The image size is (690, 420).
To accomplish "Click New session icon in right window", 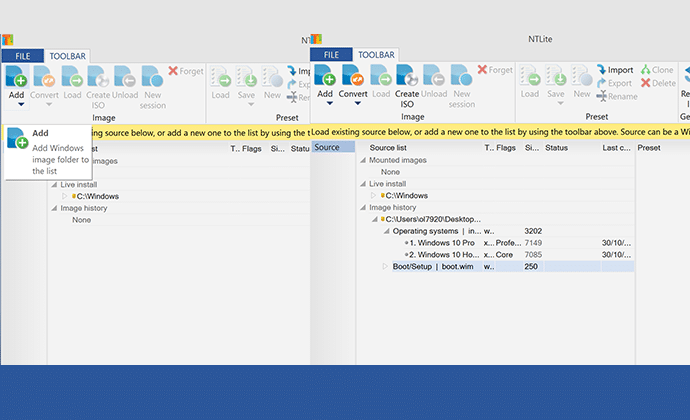I will pos(462,75).
